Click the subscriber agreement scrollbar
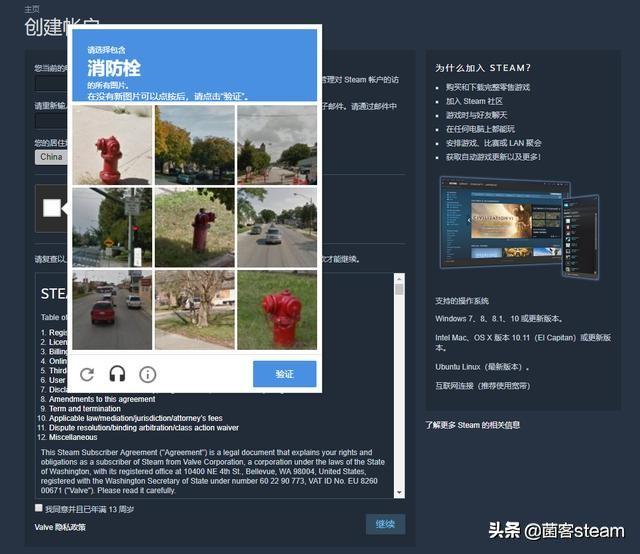The height and width of the screenshot is (554, 640). [x=400, y=390]
